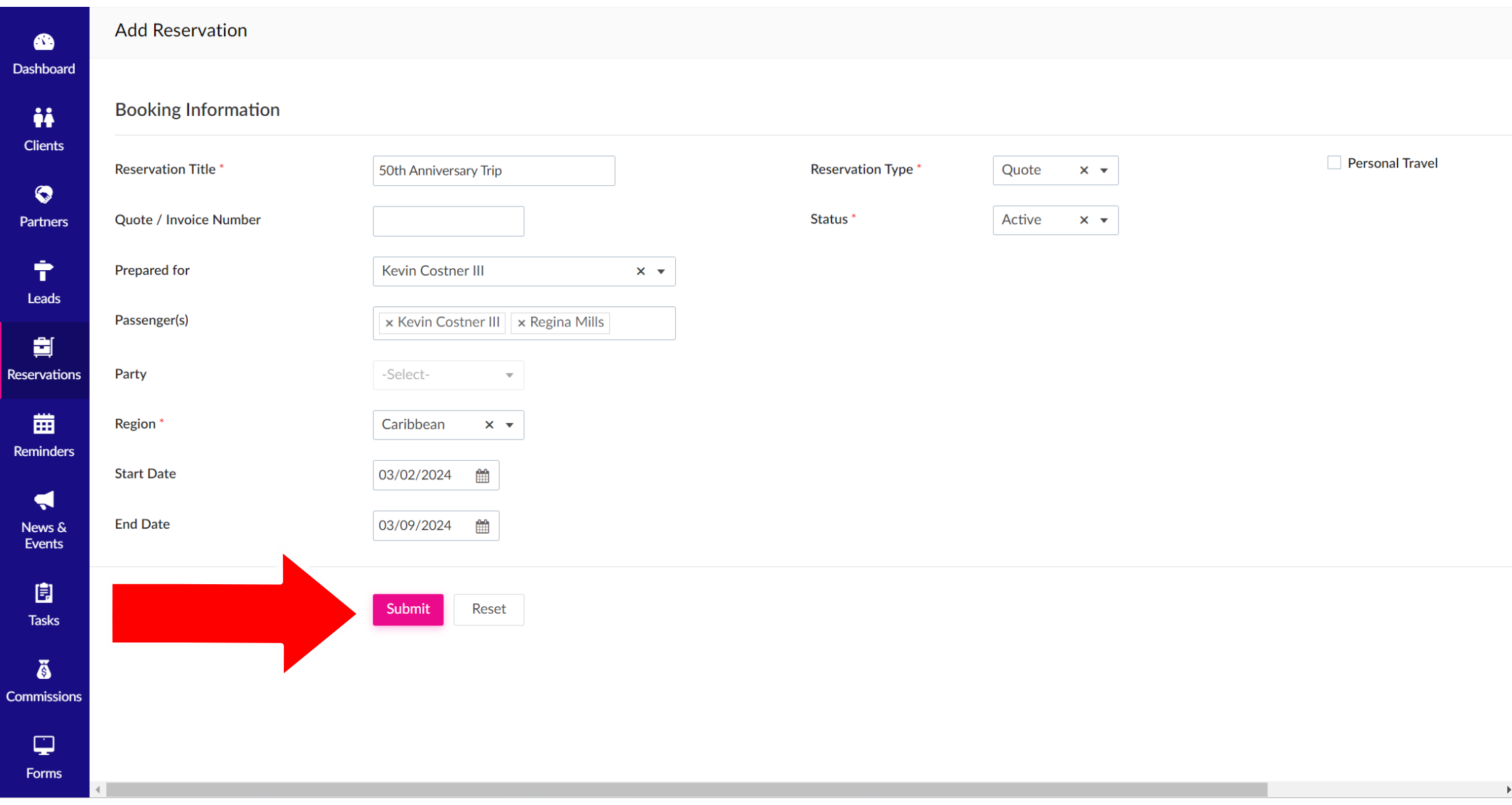Image resolution: width=1512 pixels, height=805 pixels.
Task: Open the Tasks clipboard icon
Action: pyautogui.click(x=44, y=593)
